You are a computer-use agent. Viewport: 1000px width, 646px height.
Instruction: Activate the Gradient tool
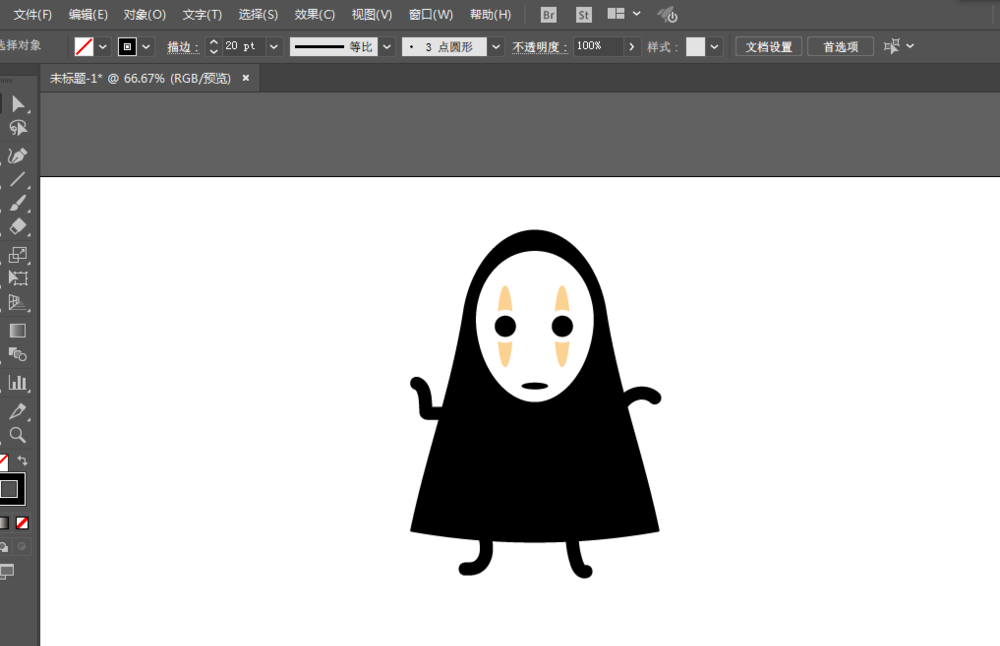pos(17,330)
